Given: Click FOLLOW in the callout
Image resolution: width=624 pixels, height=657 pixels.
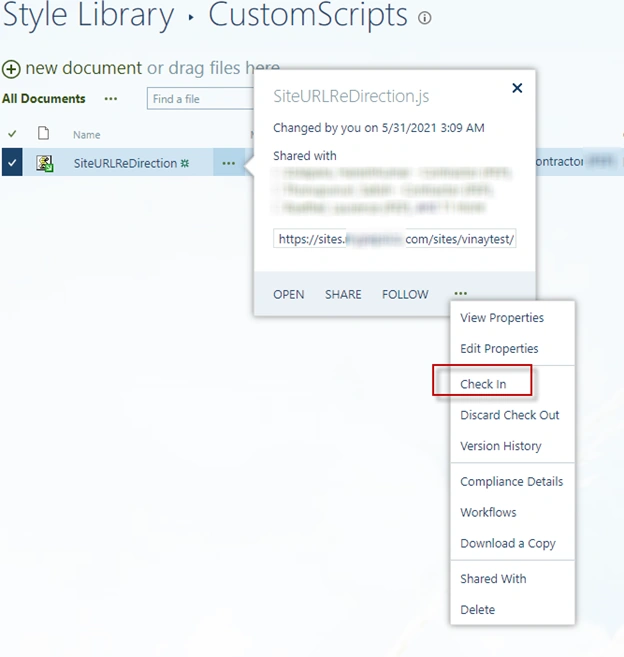Looking at the screenshot, I should 405,295.
